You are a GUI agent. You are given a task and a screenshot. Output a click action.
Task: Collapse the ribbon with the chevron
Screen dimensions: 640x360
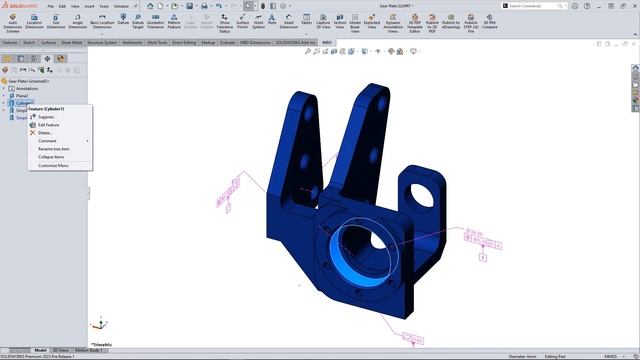[635, 34]
